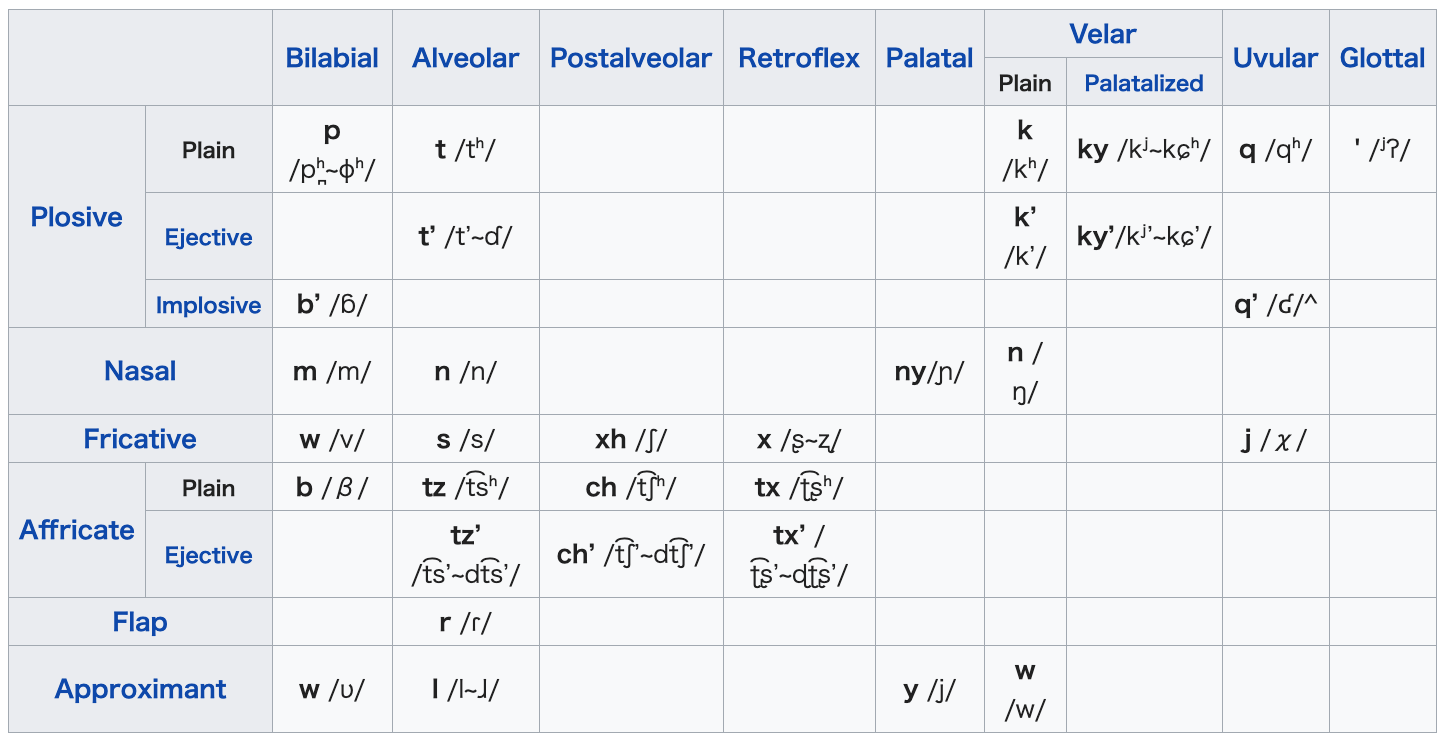The height and width of the screenshot is (739, 1444).
Task: Open the Alveolar column header link
Action: [465, 58]
